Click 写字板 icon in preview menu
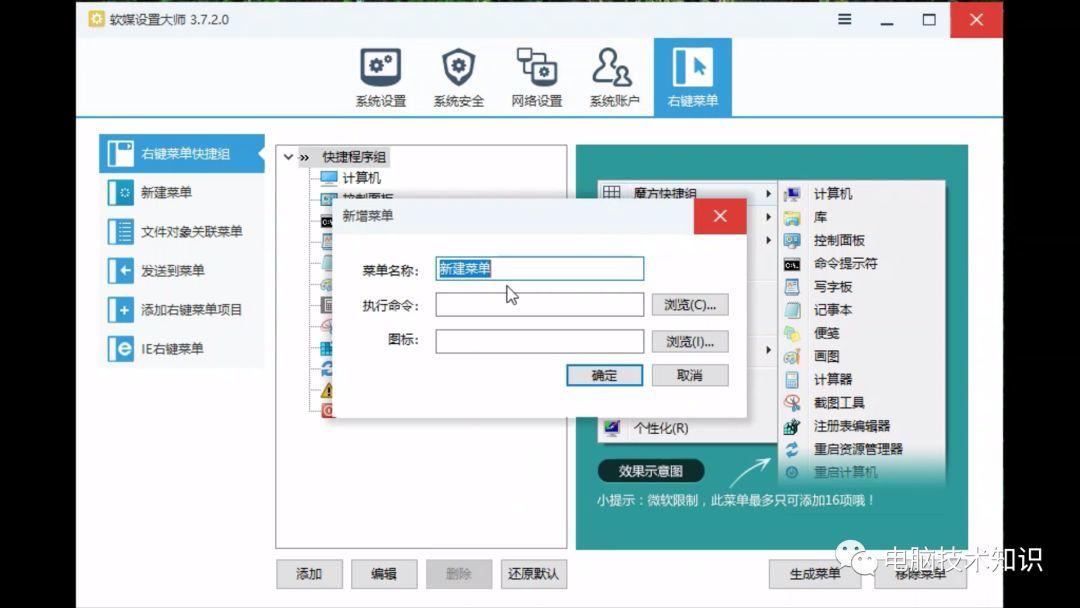Viewport: 1080px width, 608px height. pyautogui.click(x=792, y=287)
